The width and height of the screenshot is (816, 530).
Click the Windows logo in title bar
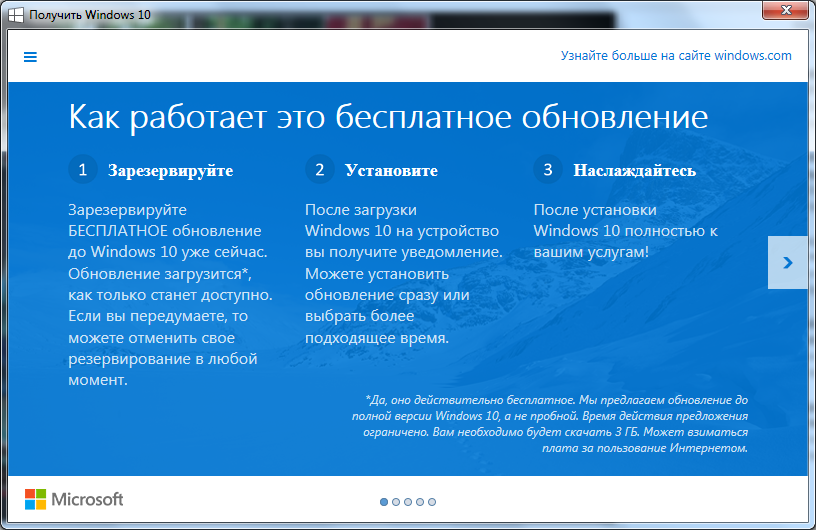coord(16,15)
